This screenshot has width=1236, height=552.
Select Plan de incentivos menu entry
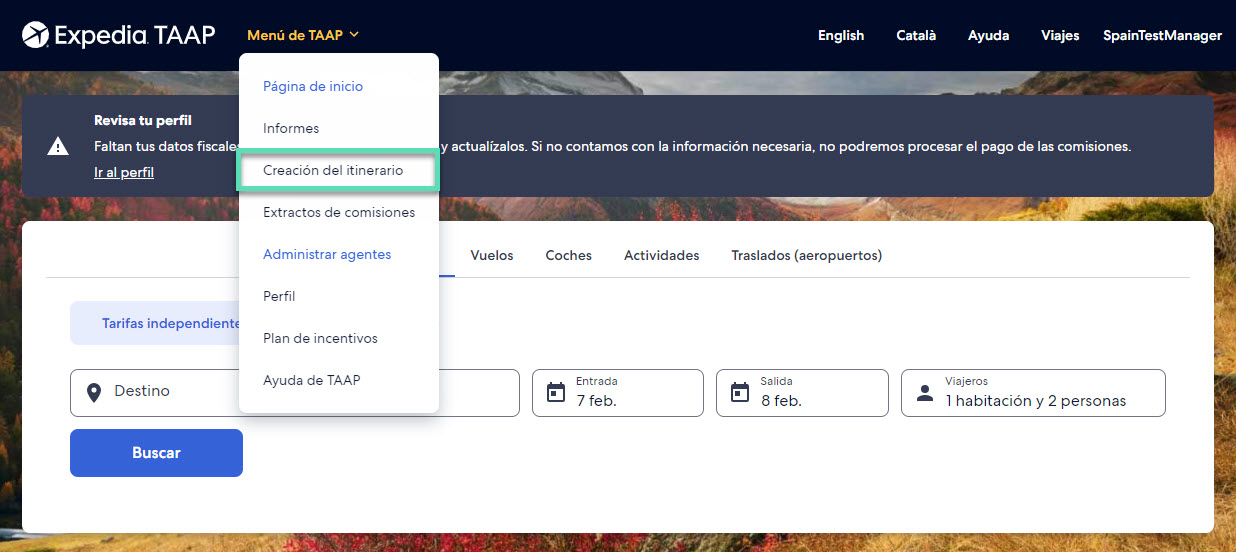[x=320, y=338]
